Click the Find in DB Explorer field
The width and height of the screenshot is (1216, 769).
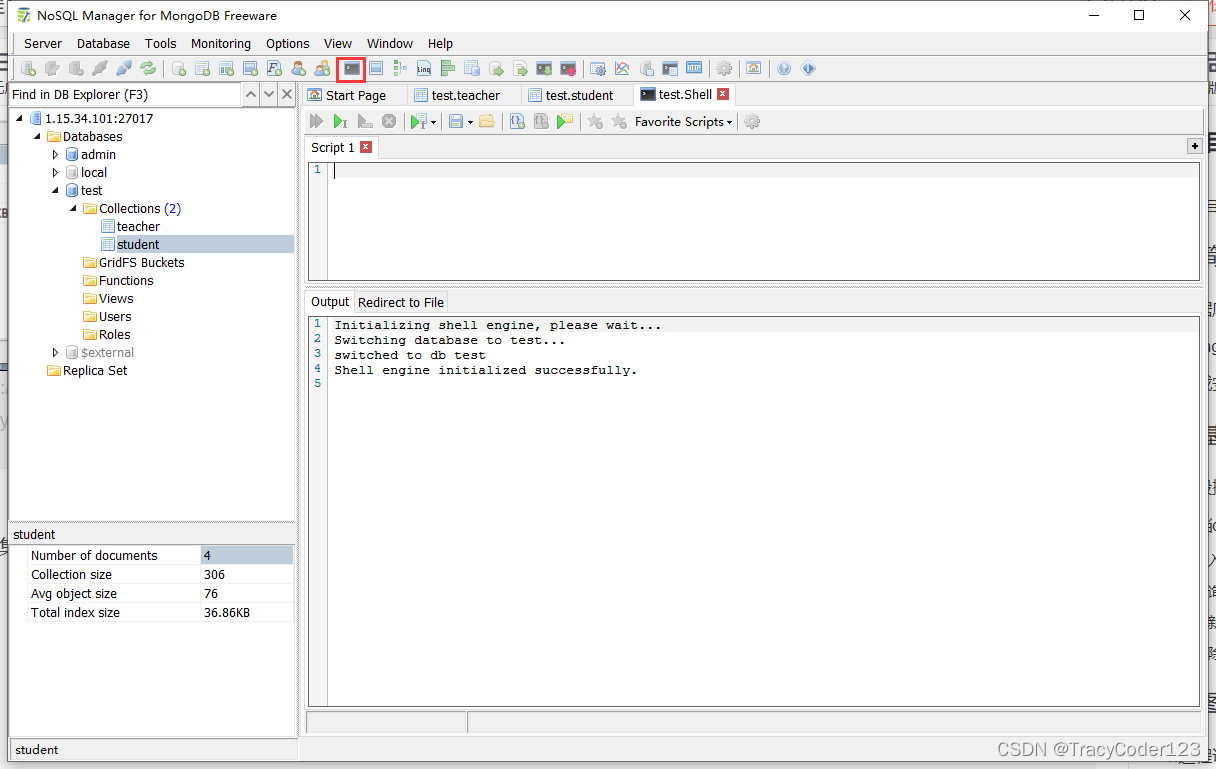pos(125,94)
